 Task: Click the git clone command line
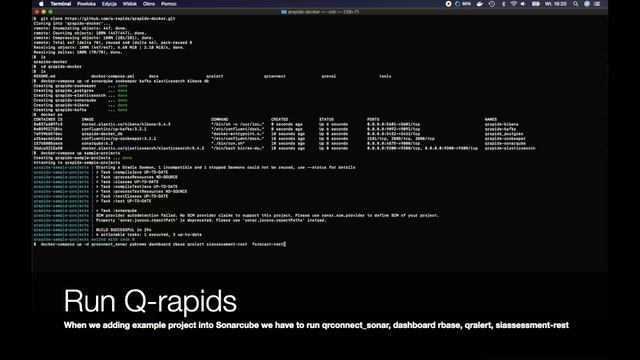click(105, 18)
